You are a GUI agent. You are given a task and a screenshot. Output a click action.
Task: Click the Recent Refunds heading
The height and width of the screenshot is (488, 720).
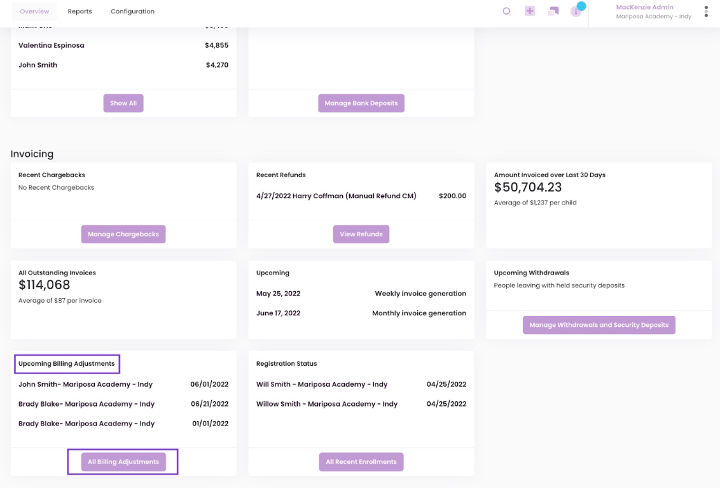(281, 175)
